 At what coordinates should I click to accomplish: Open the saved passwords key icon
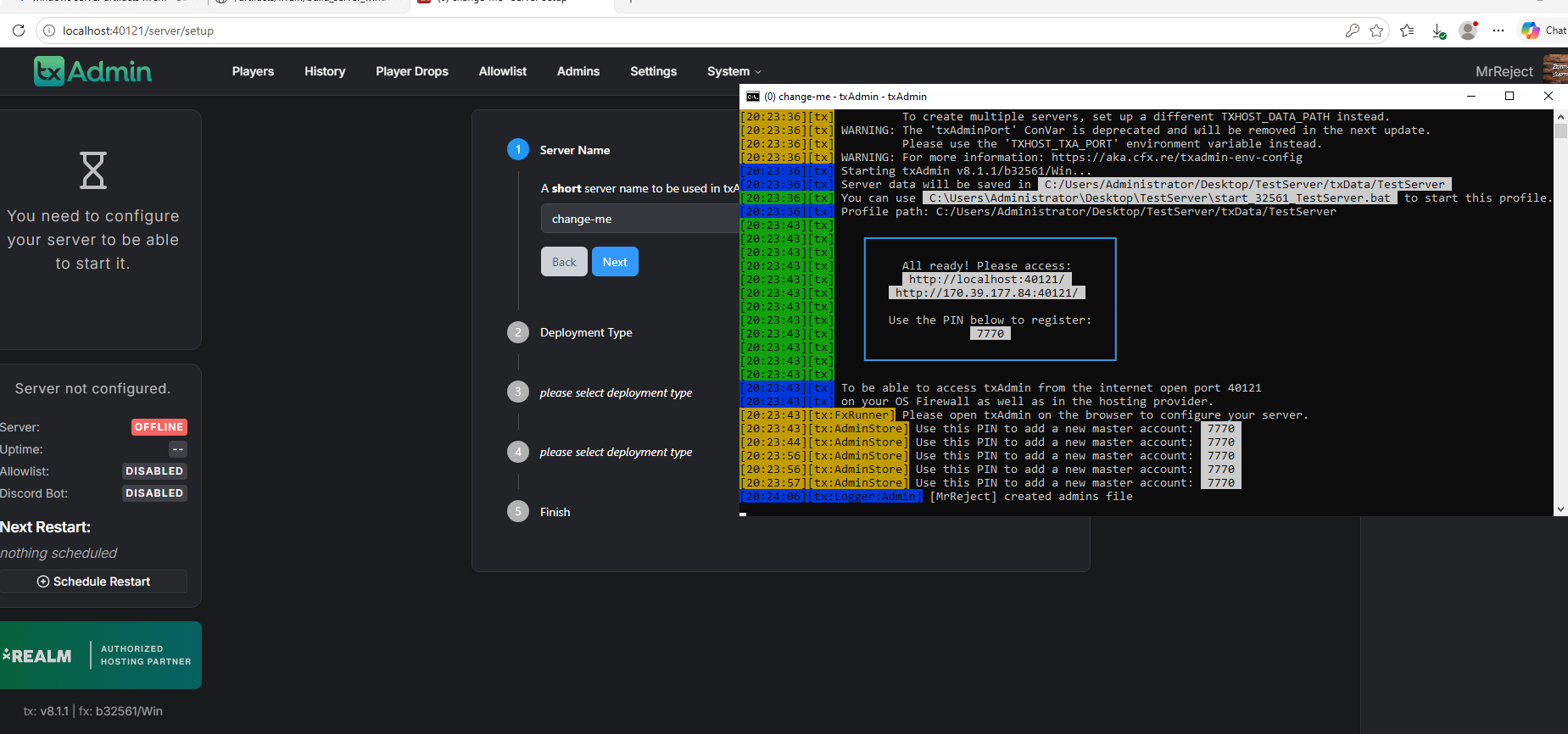tap(1353, 31)
